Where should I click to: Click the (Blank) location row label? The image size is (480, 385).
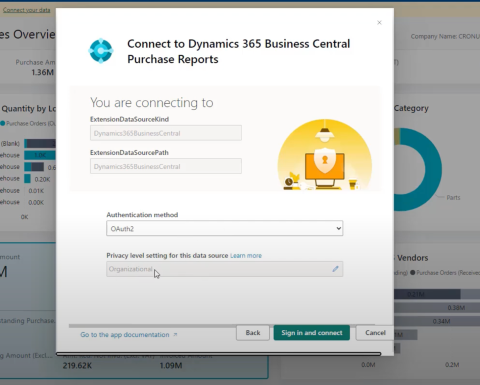[x=10, y=143]
